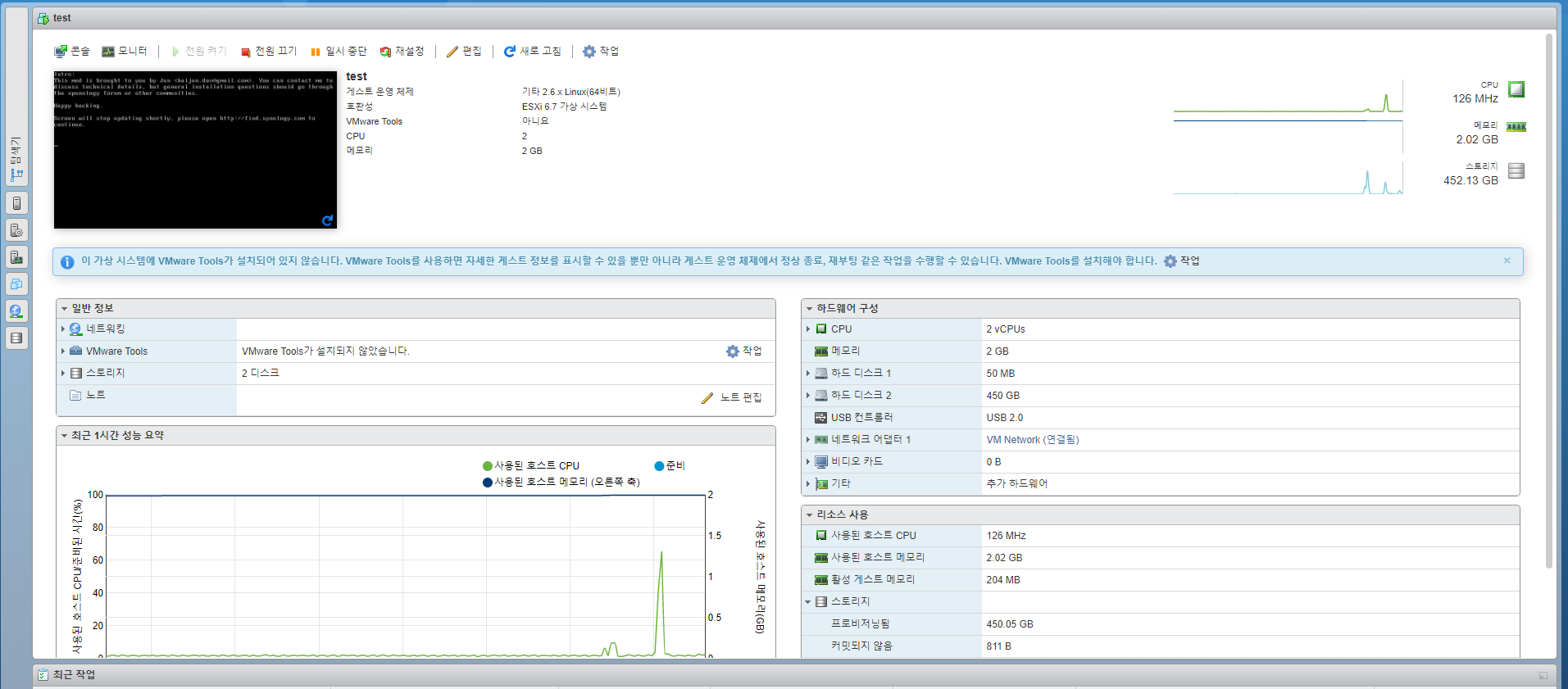The height and width of the screenshot is (689, 1568).
Task: Click the USB 컨트롤러 icon
Action: [821, 418]
